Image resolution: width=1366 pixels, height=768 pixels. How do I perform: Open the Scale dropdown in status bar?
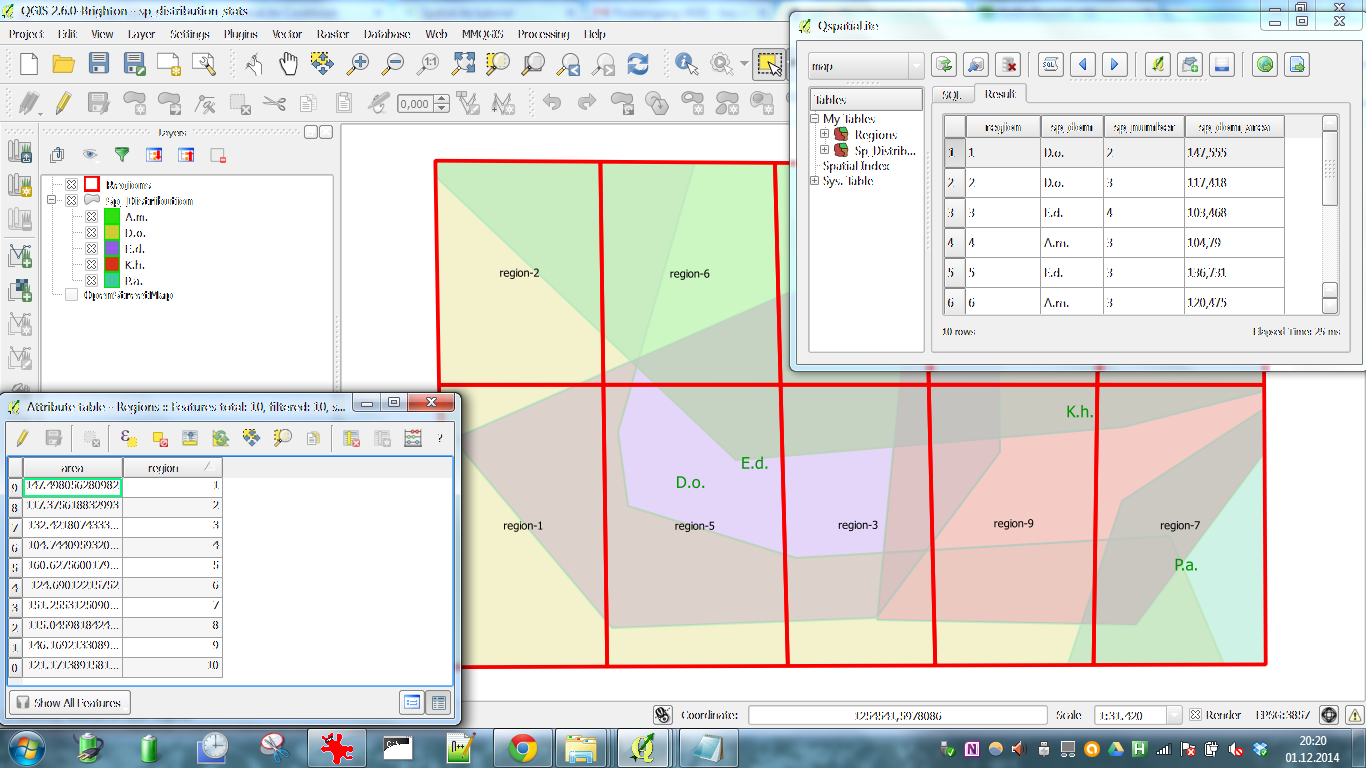[1174, 715]
